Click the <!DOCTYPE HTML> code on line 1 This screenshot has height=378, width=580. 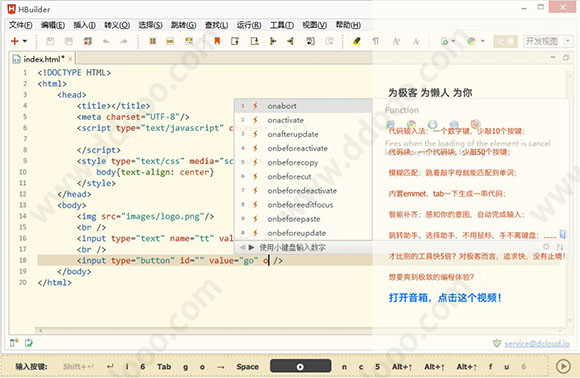tap(74, 72)
